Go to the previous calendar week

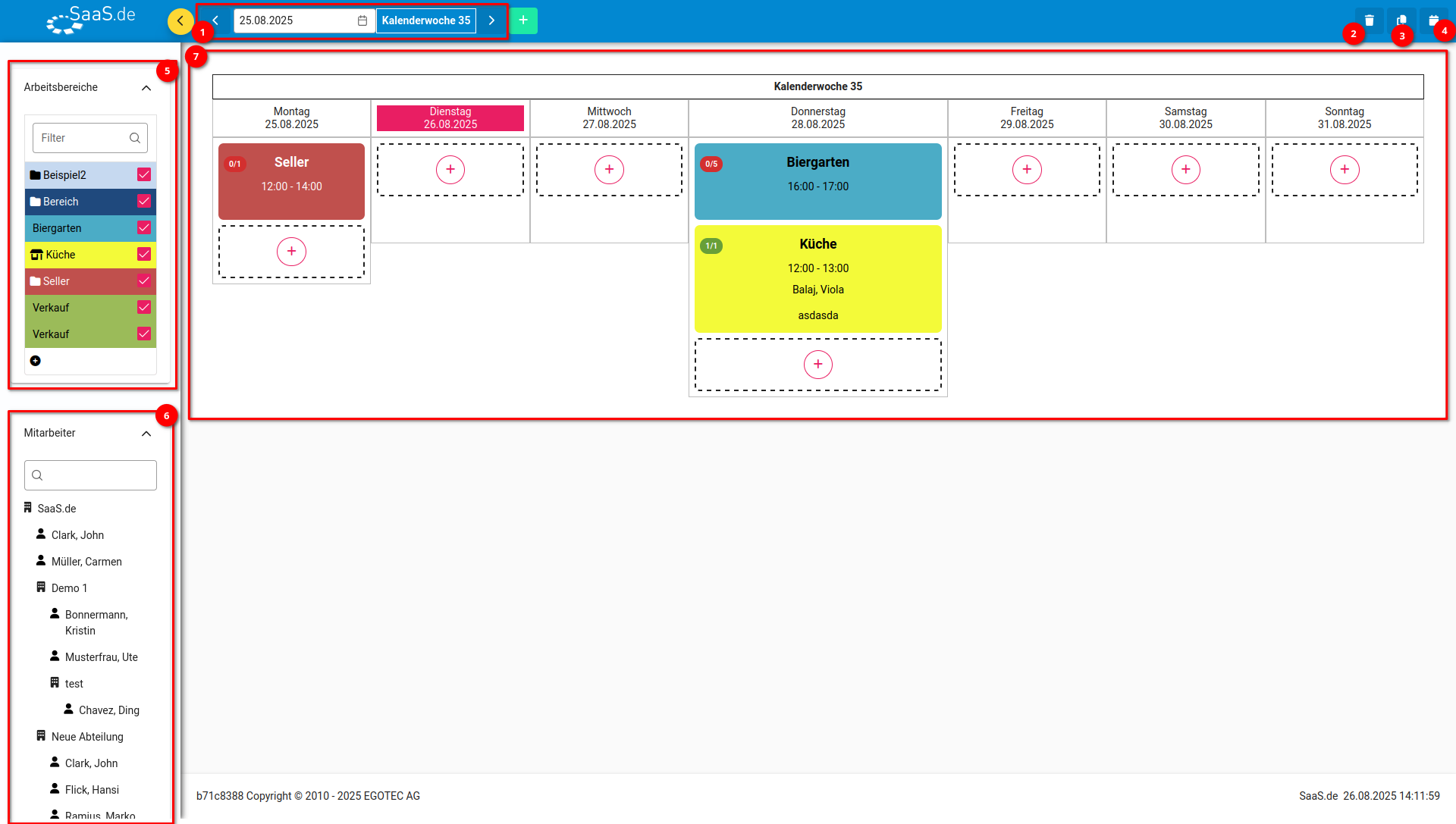pos(215,20)
